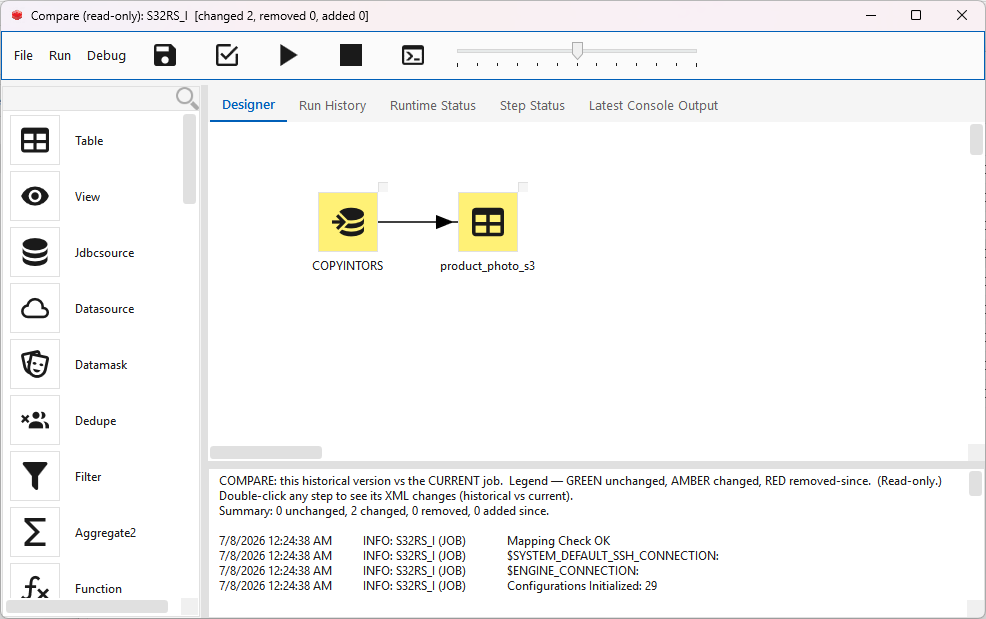Image resolution: width=986 pixels, height=619 pixels.
Task: Toggle the small checkbox above COPYINTORS node
Action: click(x=383, y=187)
